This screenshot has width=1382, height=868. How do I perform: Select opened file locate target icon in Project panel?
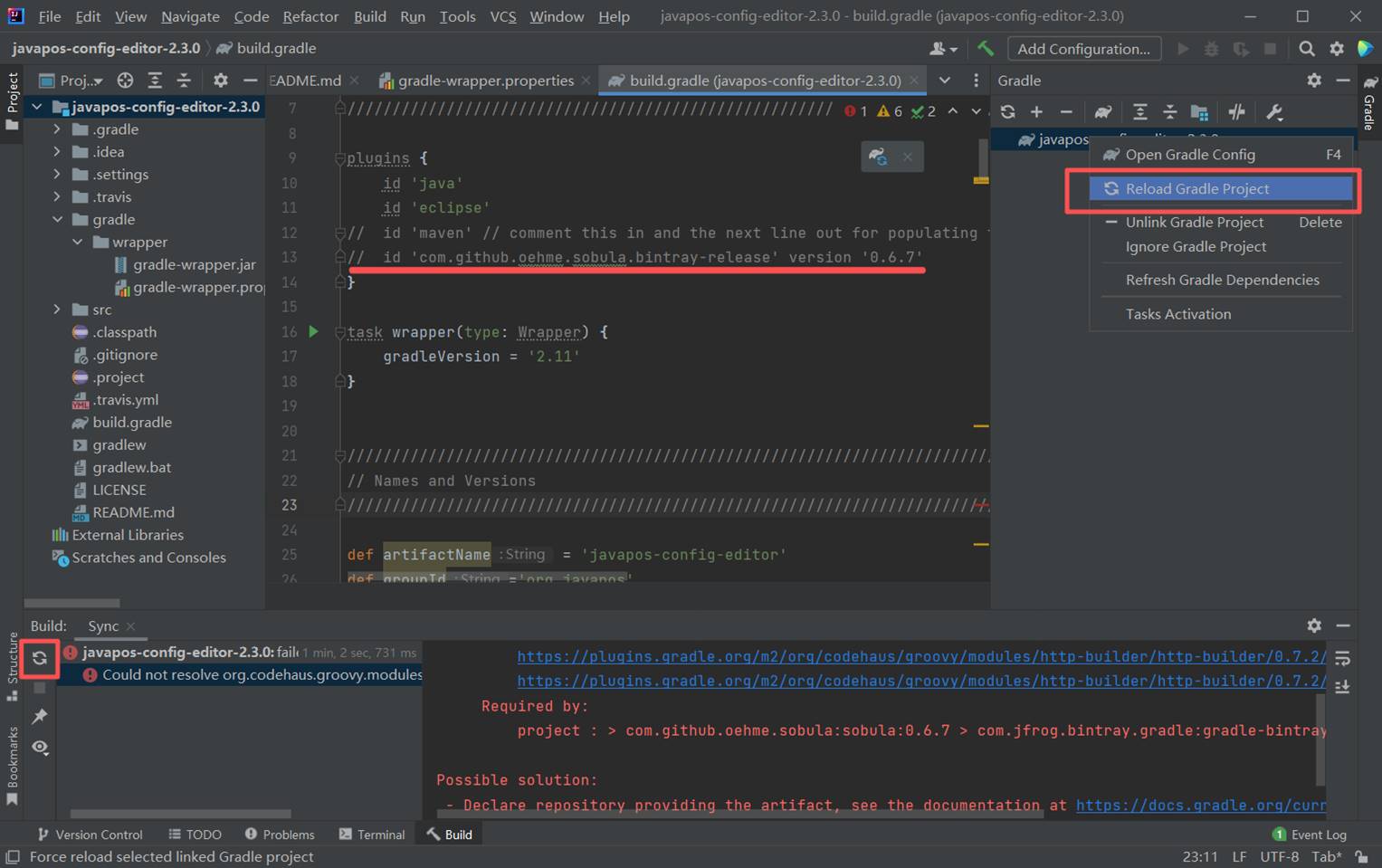(125, 81)
